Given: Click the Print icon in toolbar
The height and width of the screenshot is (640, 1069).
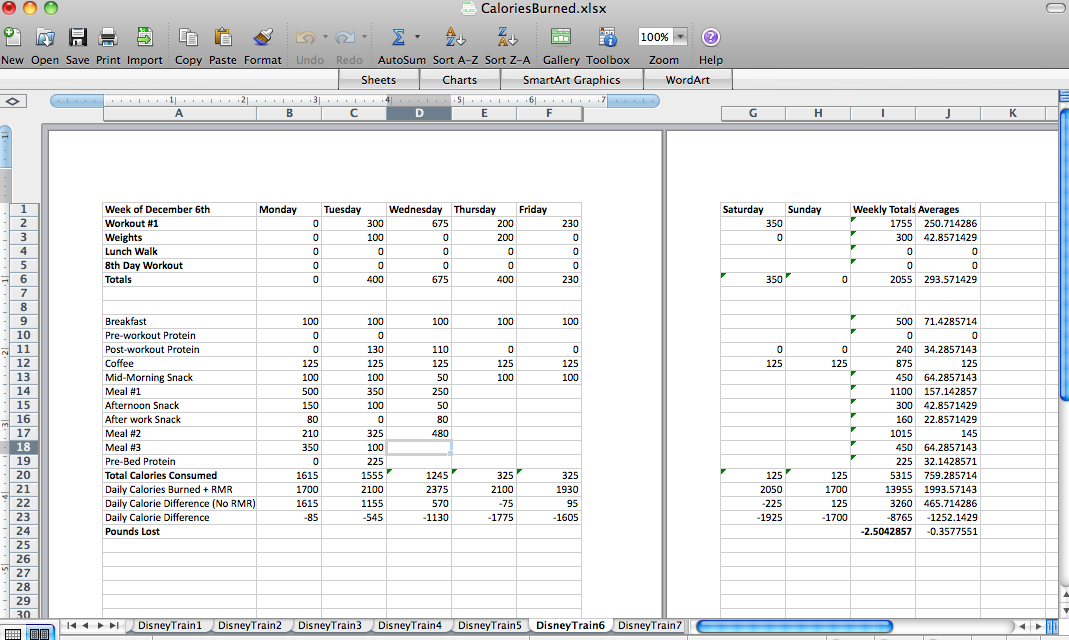Looking at the screenshot, I should tap(108, 38).
